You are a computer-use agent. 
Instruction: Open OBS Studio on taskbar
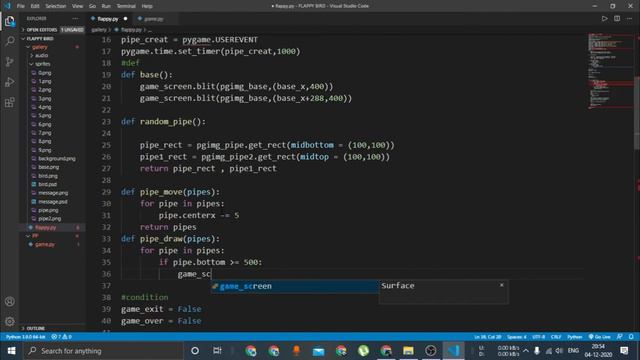pyautogui.click(x=431, y=351)
